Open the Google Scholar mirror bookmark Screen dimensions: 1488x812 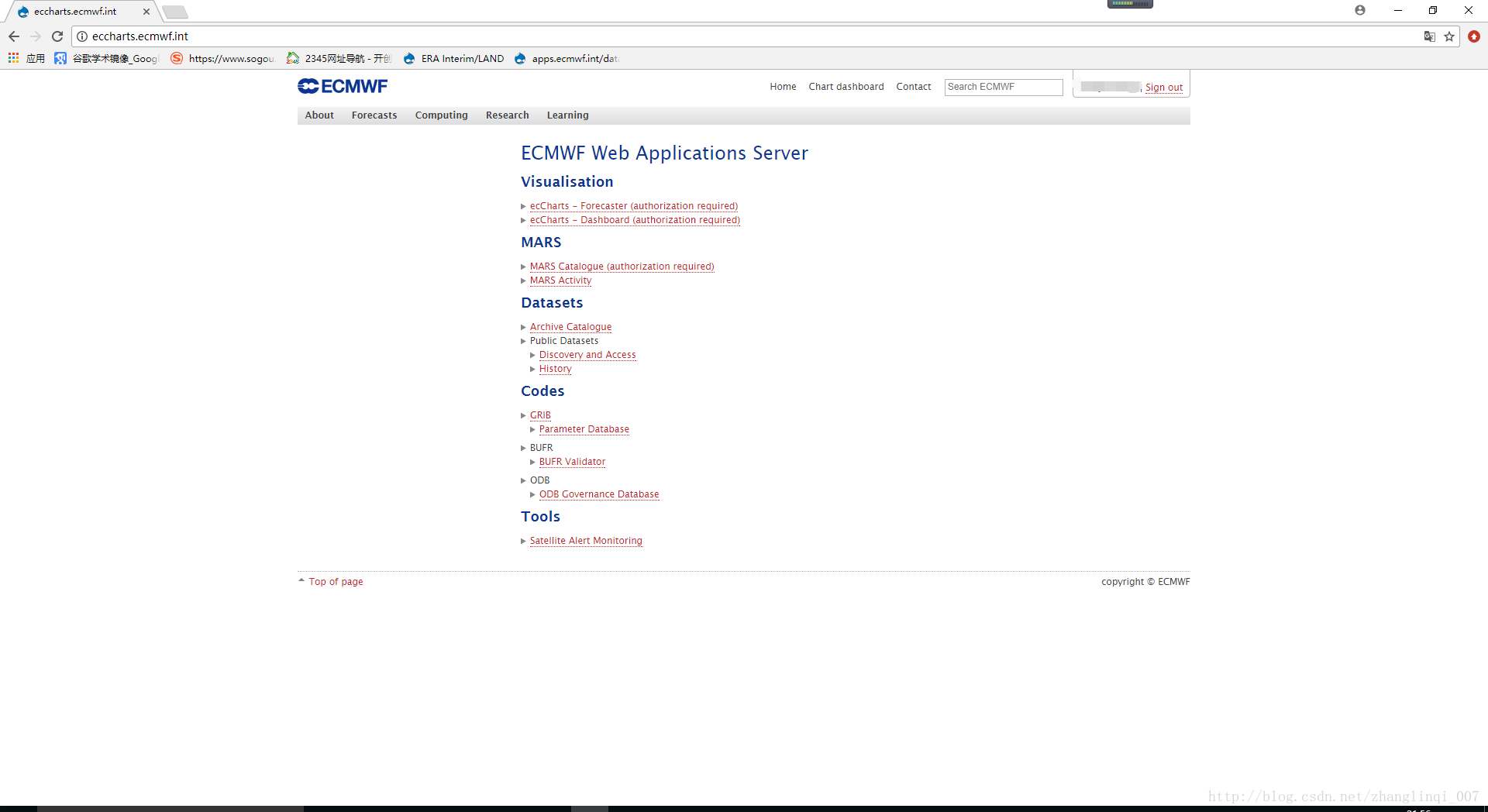coord(107,58)
